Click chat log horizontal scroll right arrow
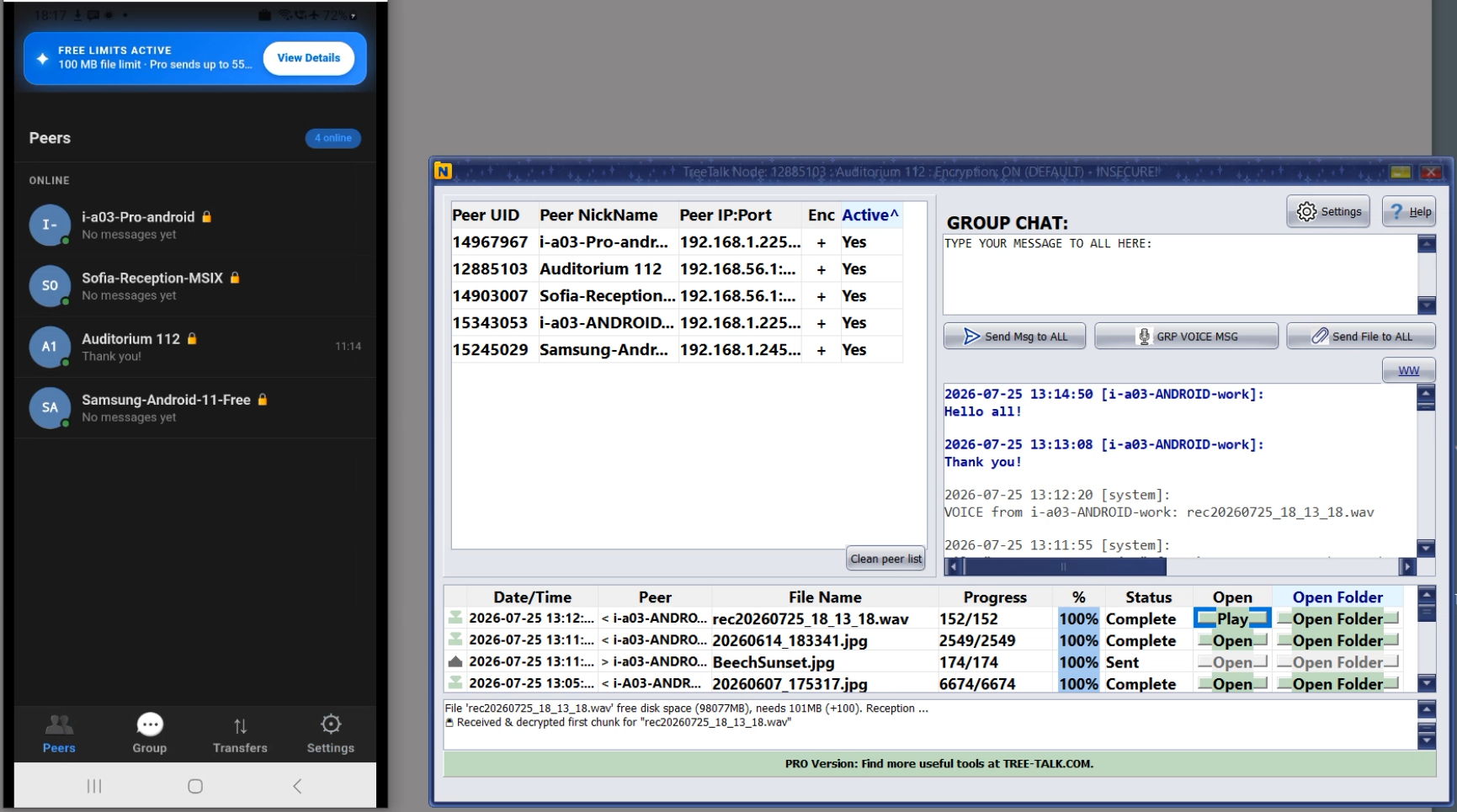This screenshot has height=812, width=1457. tap(1406, 567)
